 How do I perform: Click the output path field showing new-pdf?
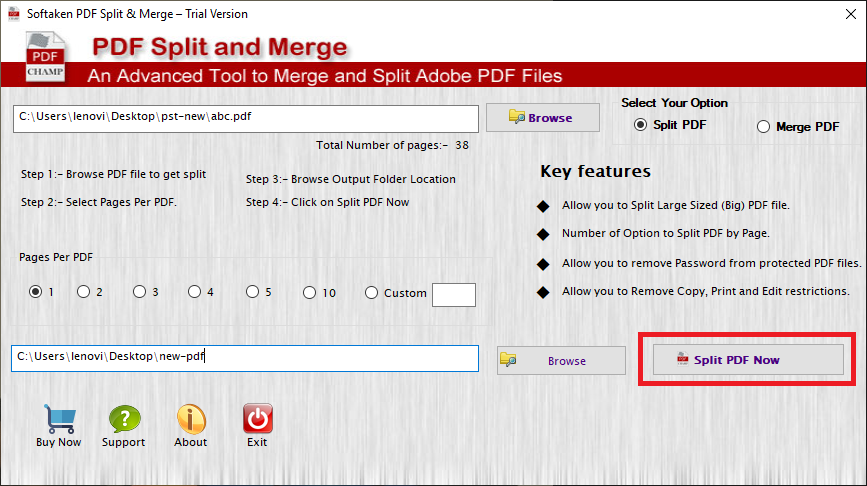[244, 358]
